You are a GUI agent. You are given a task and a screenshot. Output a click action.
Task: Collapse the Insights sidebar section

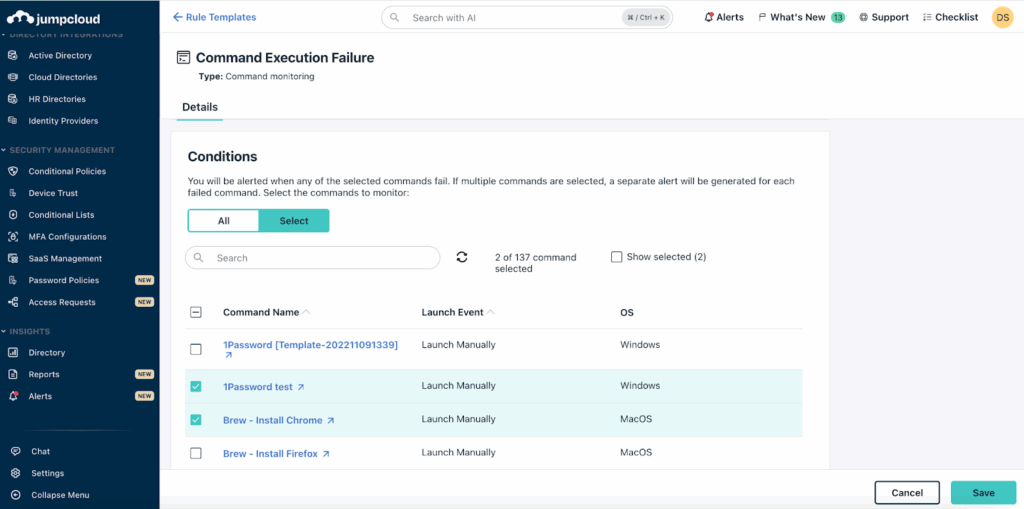point(4,331)
